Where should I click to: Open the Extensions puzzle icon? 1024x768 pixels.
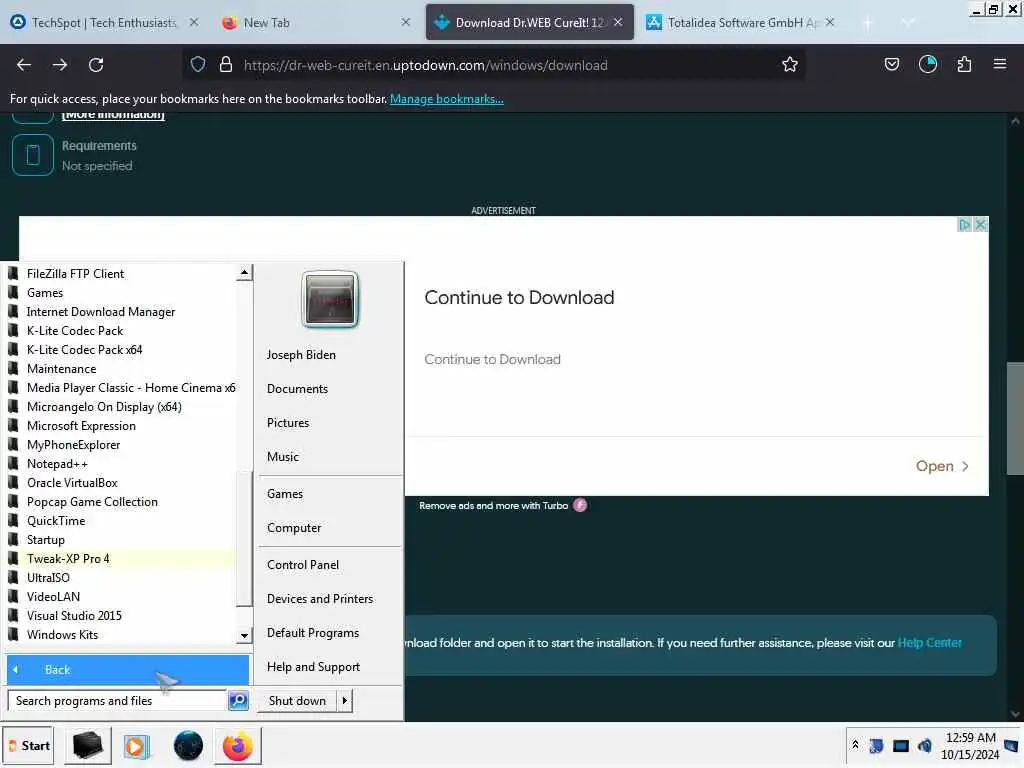tap(964, 65)
